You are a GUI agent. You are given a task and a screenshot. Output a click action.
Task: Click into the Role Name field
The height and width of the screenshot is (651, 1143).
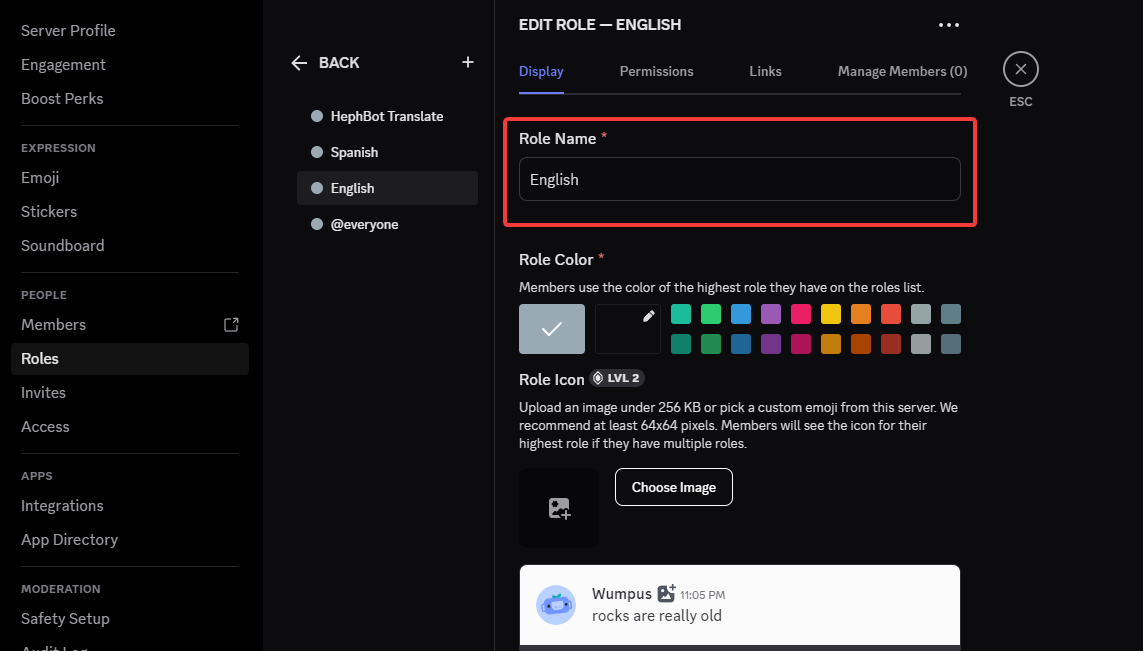coord(739,179)
